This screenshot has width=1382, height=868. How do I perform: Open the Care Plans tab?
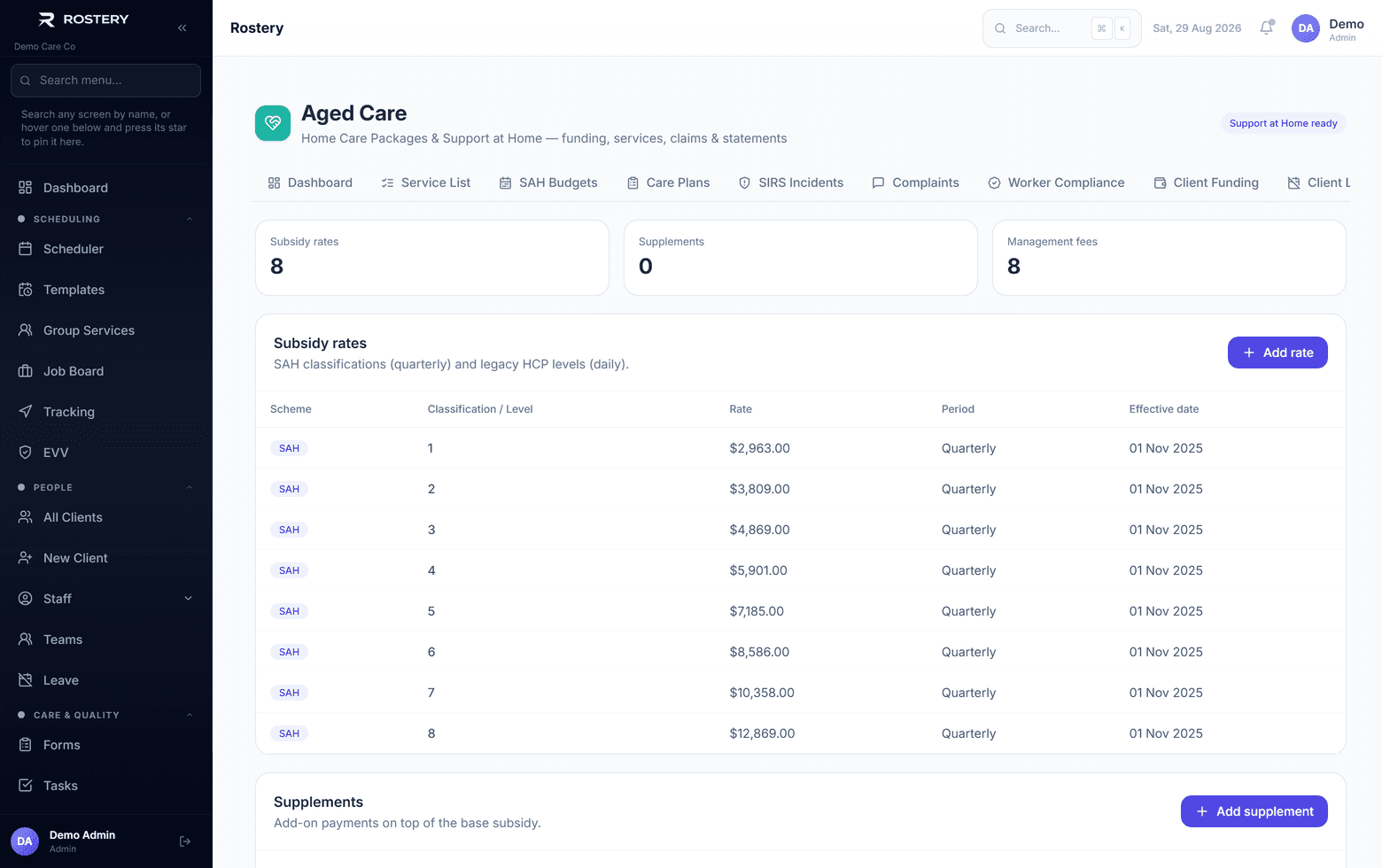tap(669, 182)
